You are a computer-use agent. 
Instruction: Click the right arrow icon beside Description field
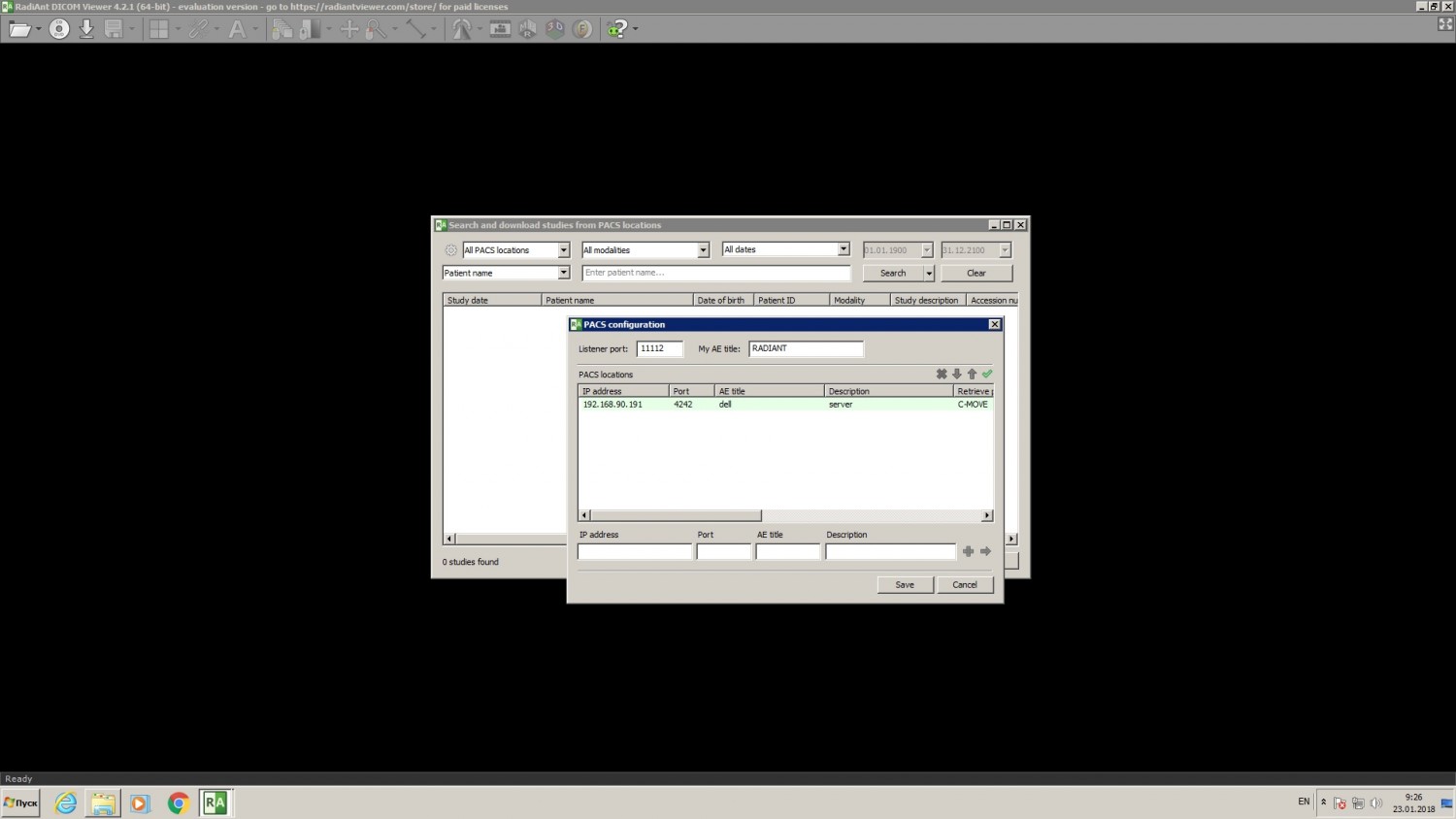pos(985,551)
